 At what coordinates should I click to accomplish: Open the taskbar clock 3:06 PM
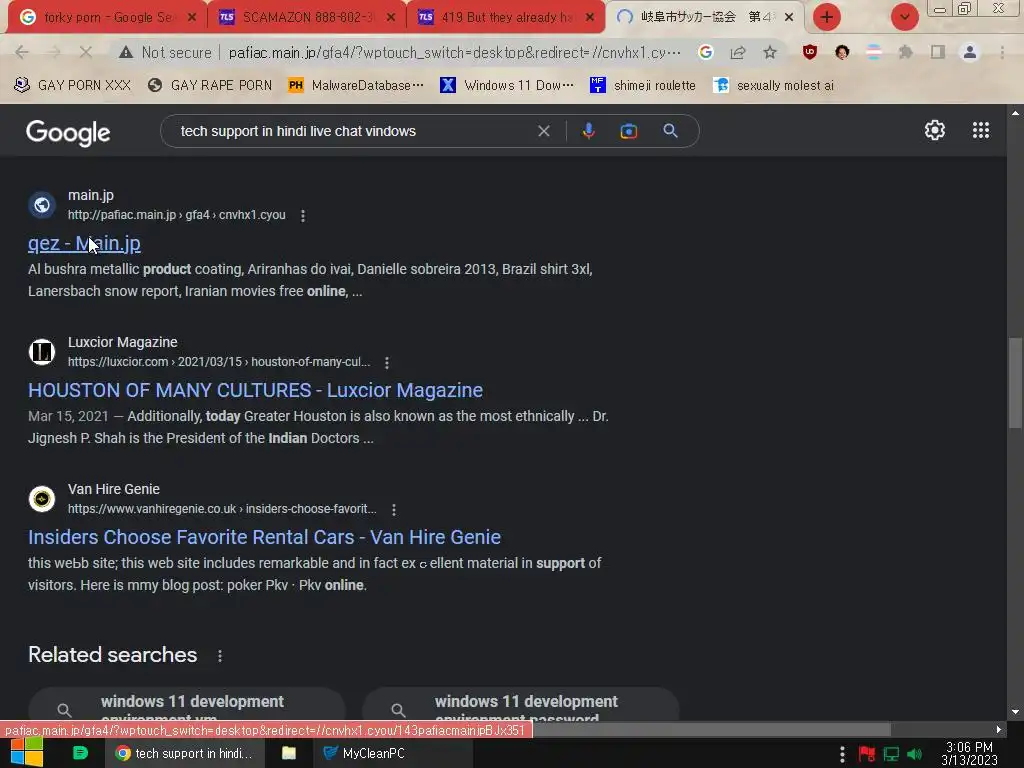pyautogui.click(x=969, y=753)
